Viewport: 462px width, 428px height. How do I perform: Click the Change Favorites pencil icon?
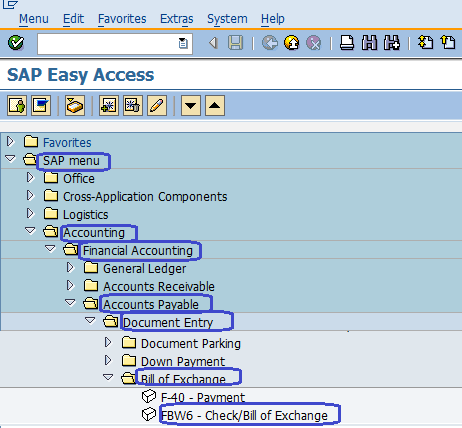click(157, 106)
